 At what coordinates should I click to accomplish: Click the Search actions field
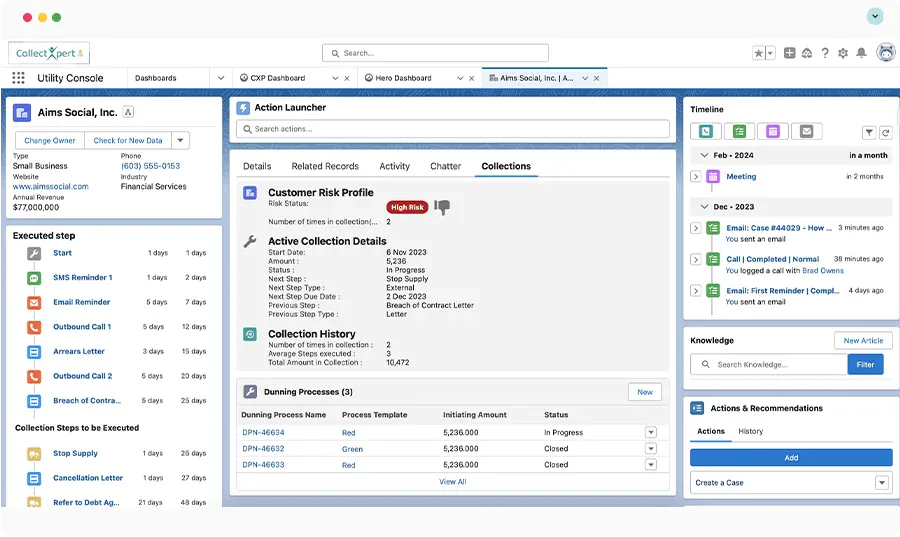452,129
